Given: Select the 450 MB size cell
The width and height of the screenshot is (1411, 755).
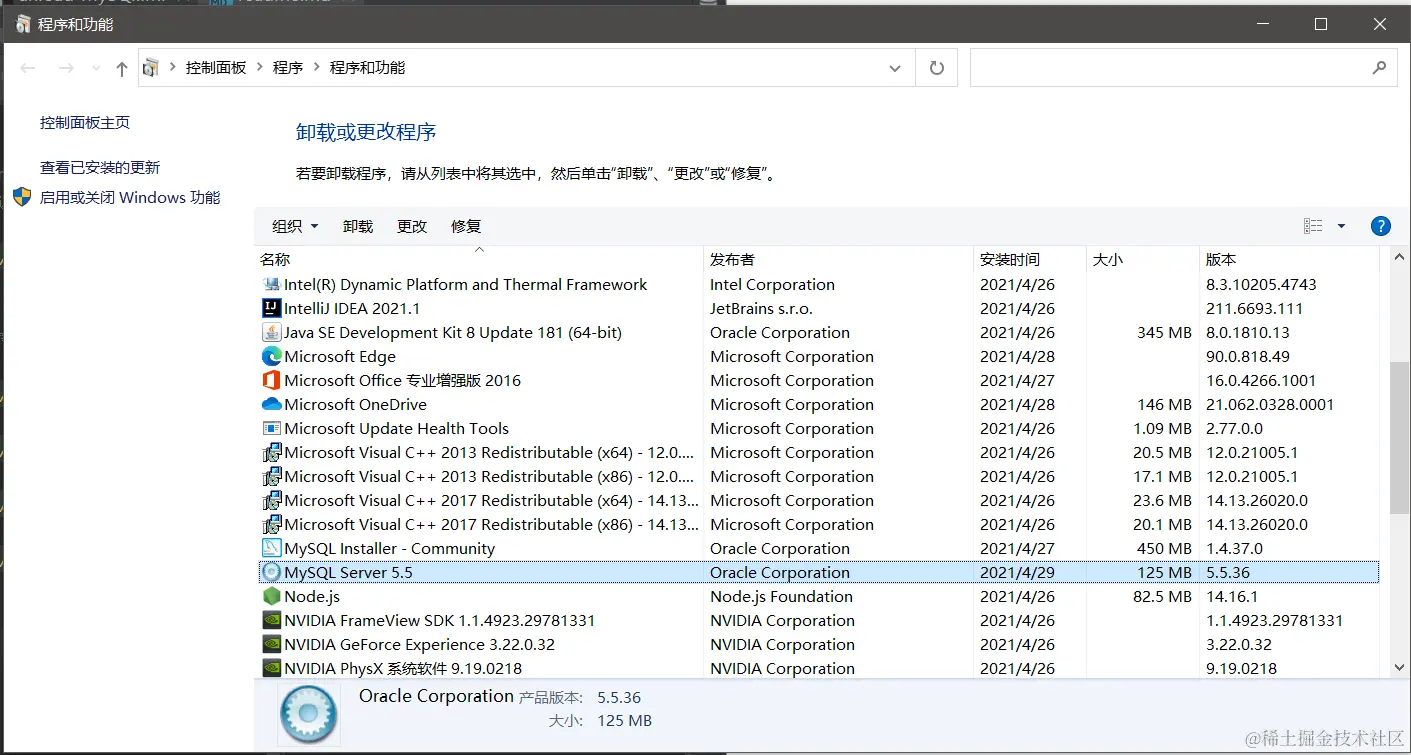Looking at the screenshot, I should point(1164,548).
